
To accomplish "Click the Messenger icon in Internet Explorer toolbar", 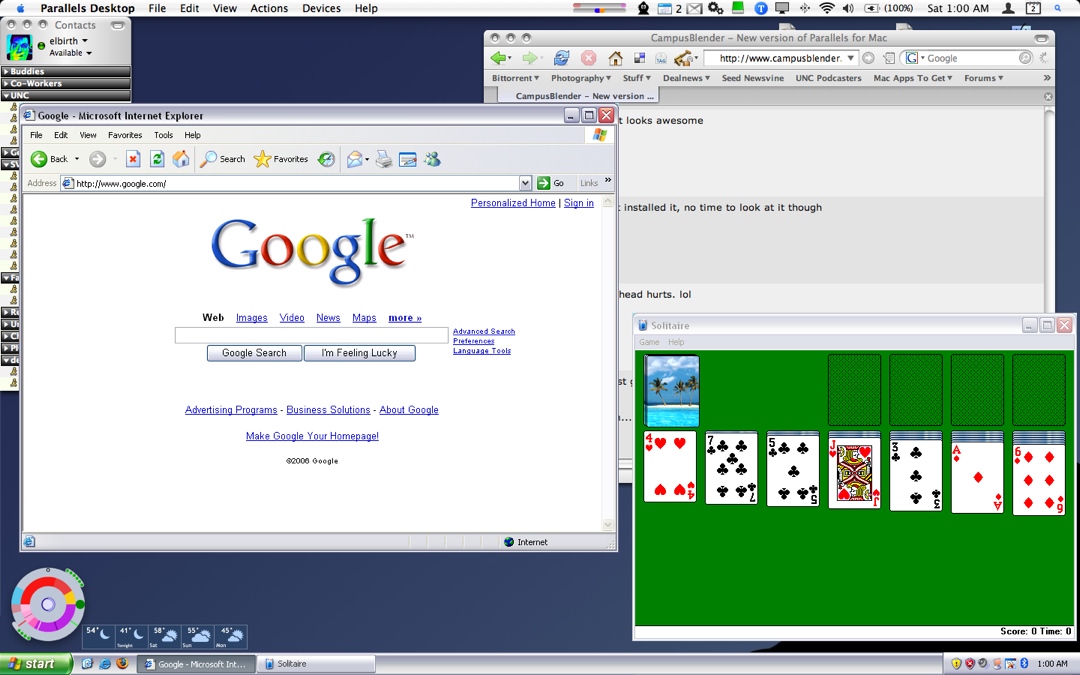I will pyautogui.click(x=432, y=159).
